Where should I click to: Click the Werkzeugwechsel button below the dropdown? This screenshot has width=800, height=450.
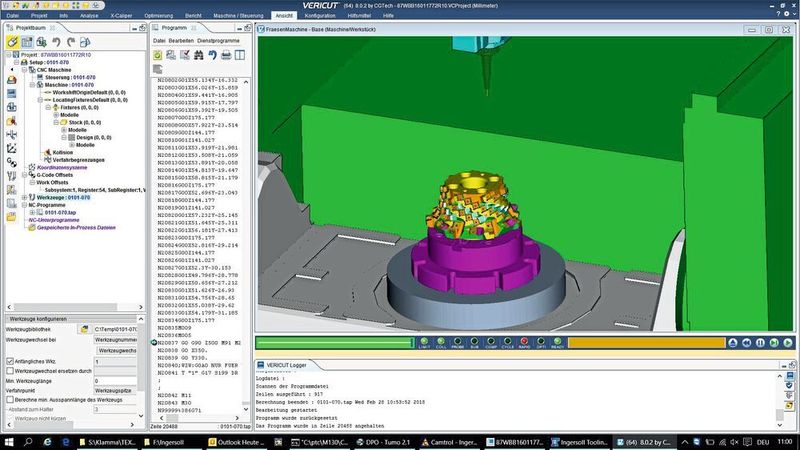click(117, 351)
